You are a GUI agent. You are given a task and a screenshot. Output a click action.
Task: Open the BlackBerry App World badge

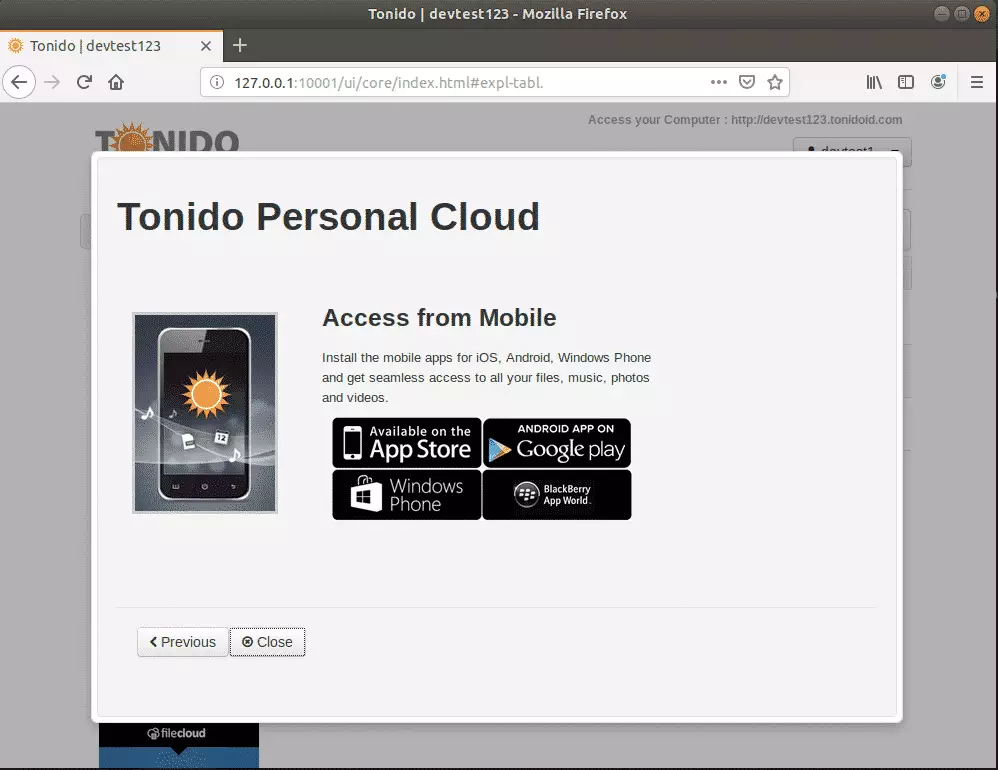[x=557, y=495]
